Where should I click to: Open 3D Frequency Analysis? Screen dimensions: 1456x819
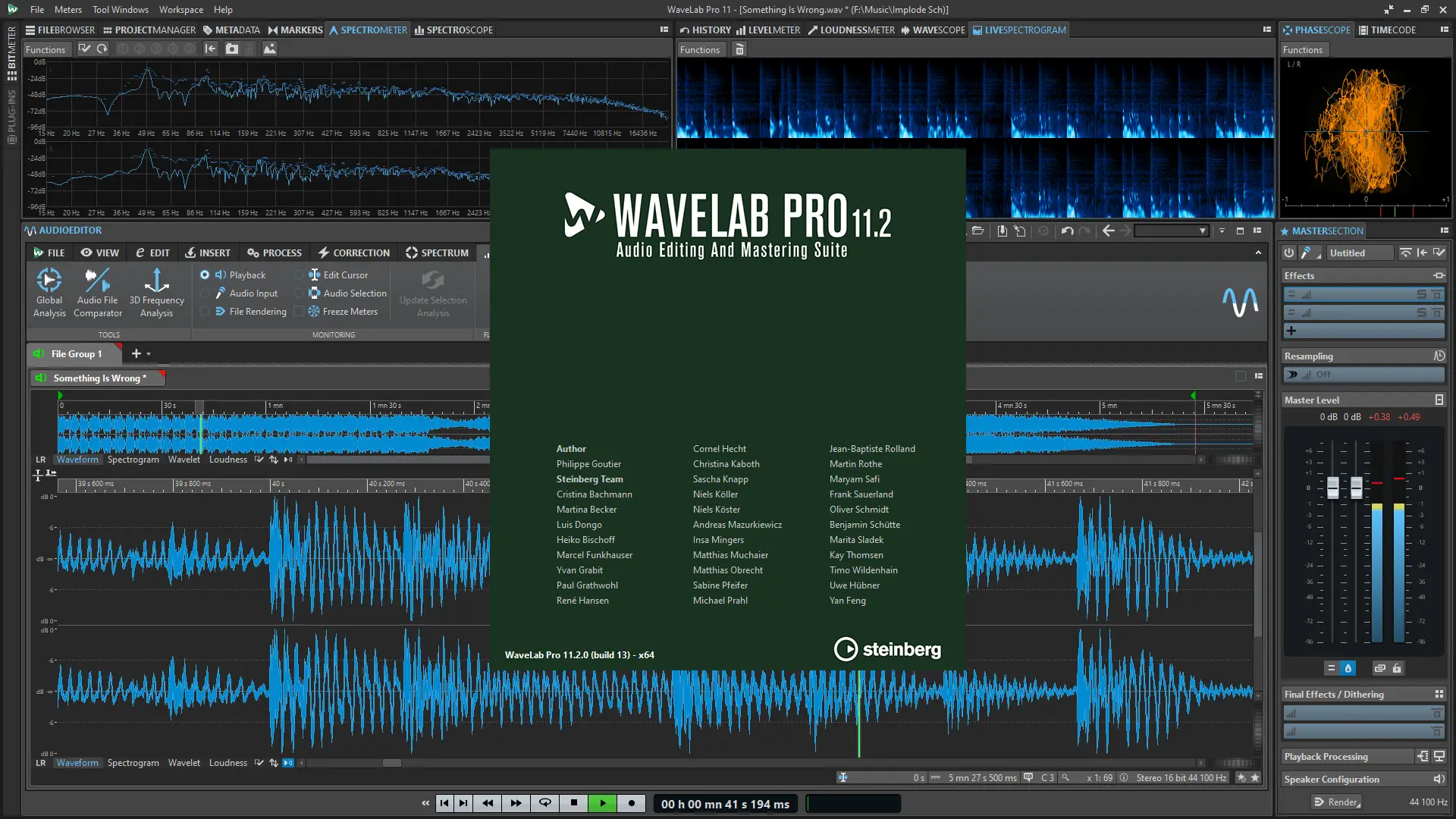[x=156, y=292]
